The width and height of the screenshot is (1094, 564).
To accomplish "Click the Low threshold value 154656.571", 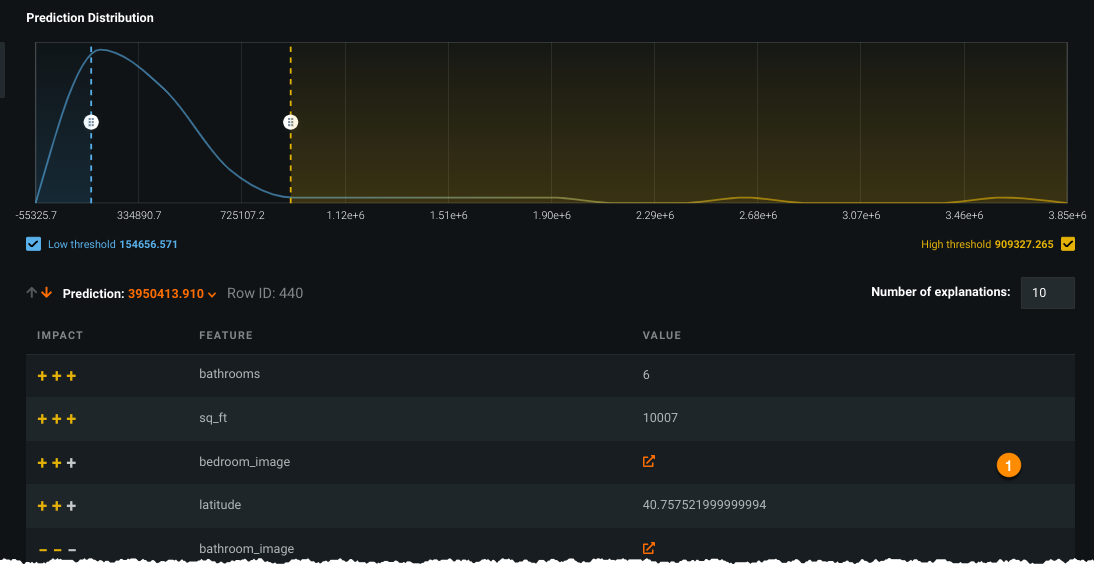I will (148, 244).
